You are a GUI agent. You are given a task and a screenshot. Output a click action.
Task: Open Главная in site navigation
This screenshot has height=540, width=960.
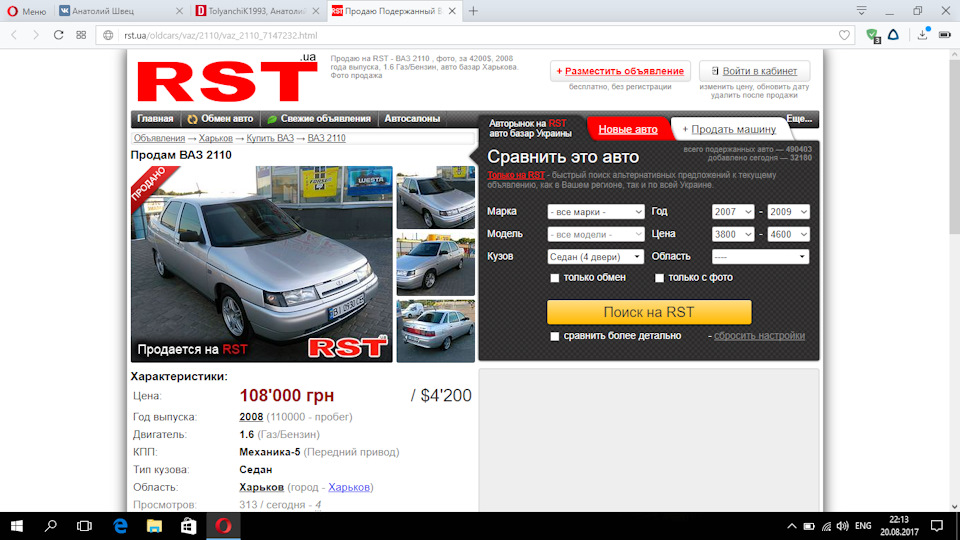155,119
